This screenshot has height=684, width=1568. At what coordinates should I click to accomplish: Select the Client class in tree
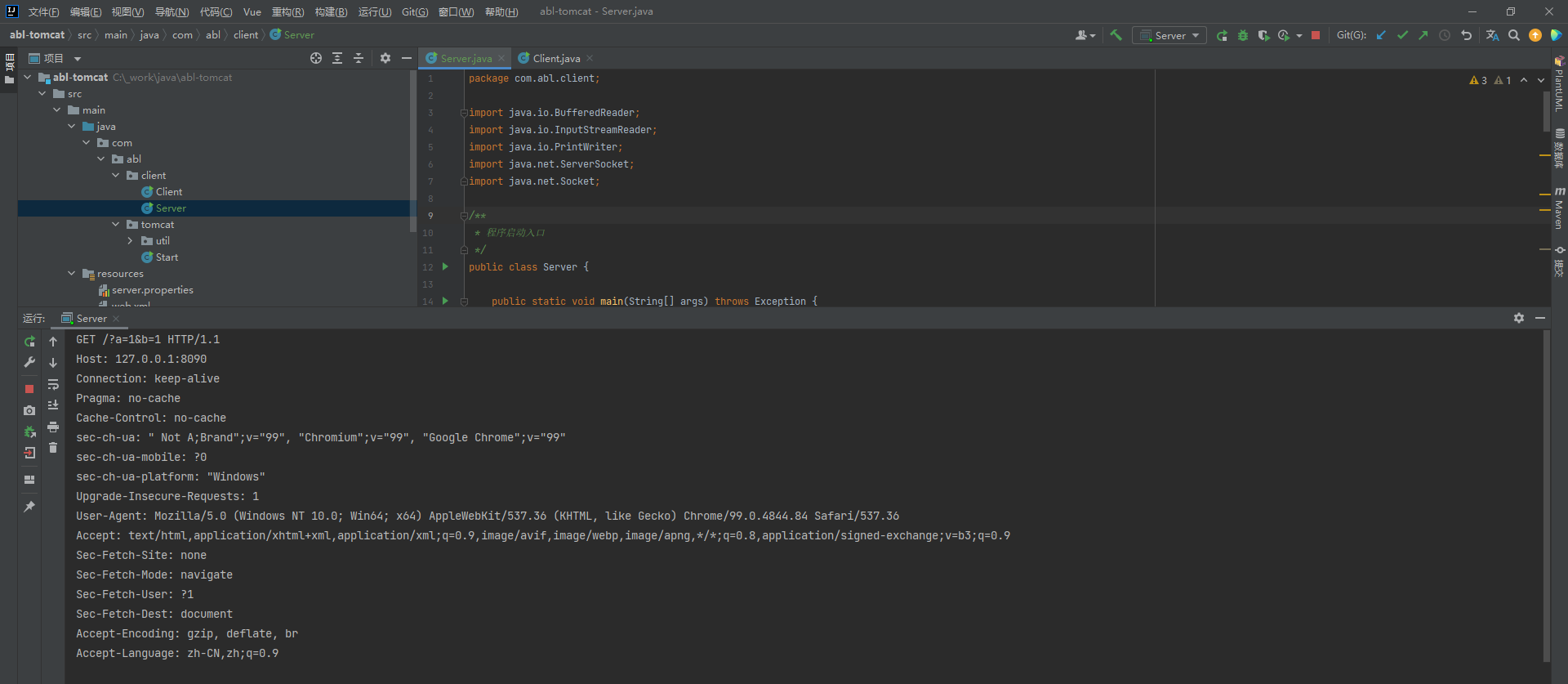tap(169, 191)
